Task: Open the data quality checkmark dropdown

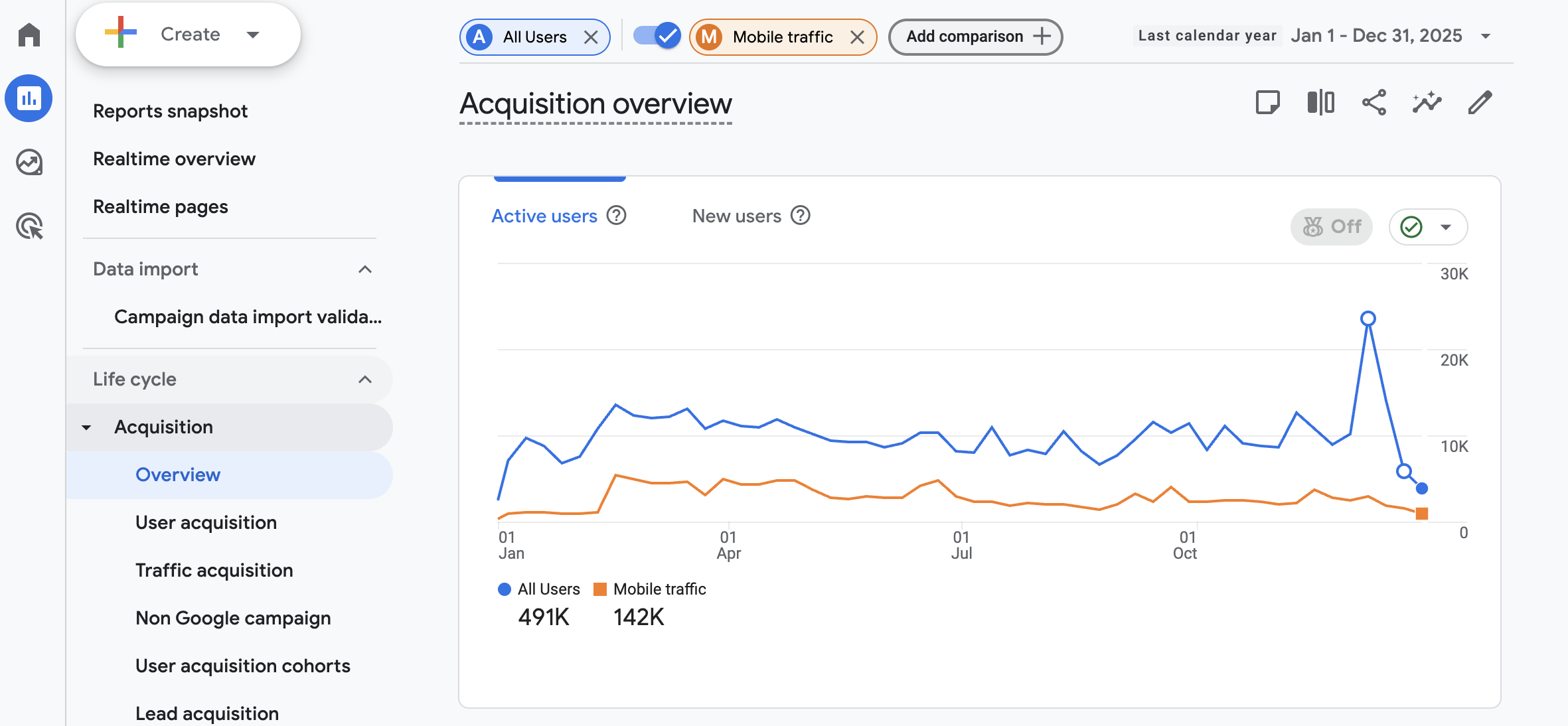Action: (1428, 227)
